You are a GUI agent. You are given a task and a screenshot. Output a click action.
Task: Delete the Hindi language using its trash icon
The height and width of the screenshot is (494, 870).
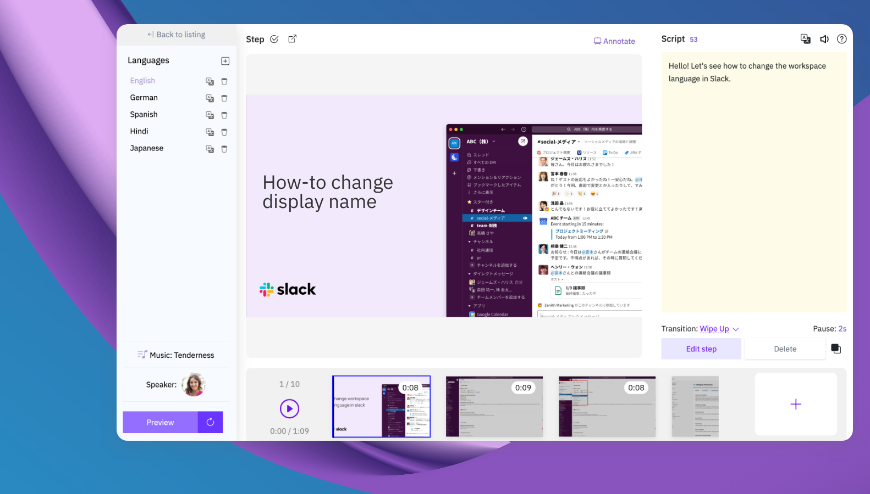point(224,132)
